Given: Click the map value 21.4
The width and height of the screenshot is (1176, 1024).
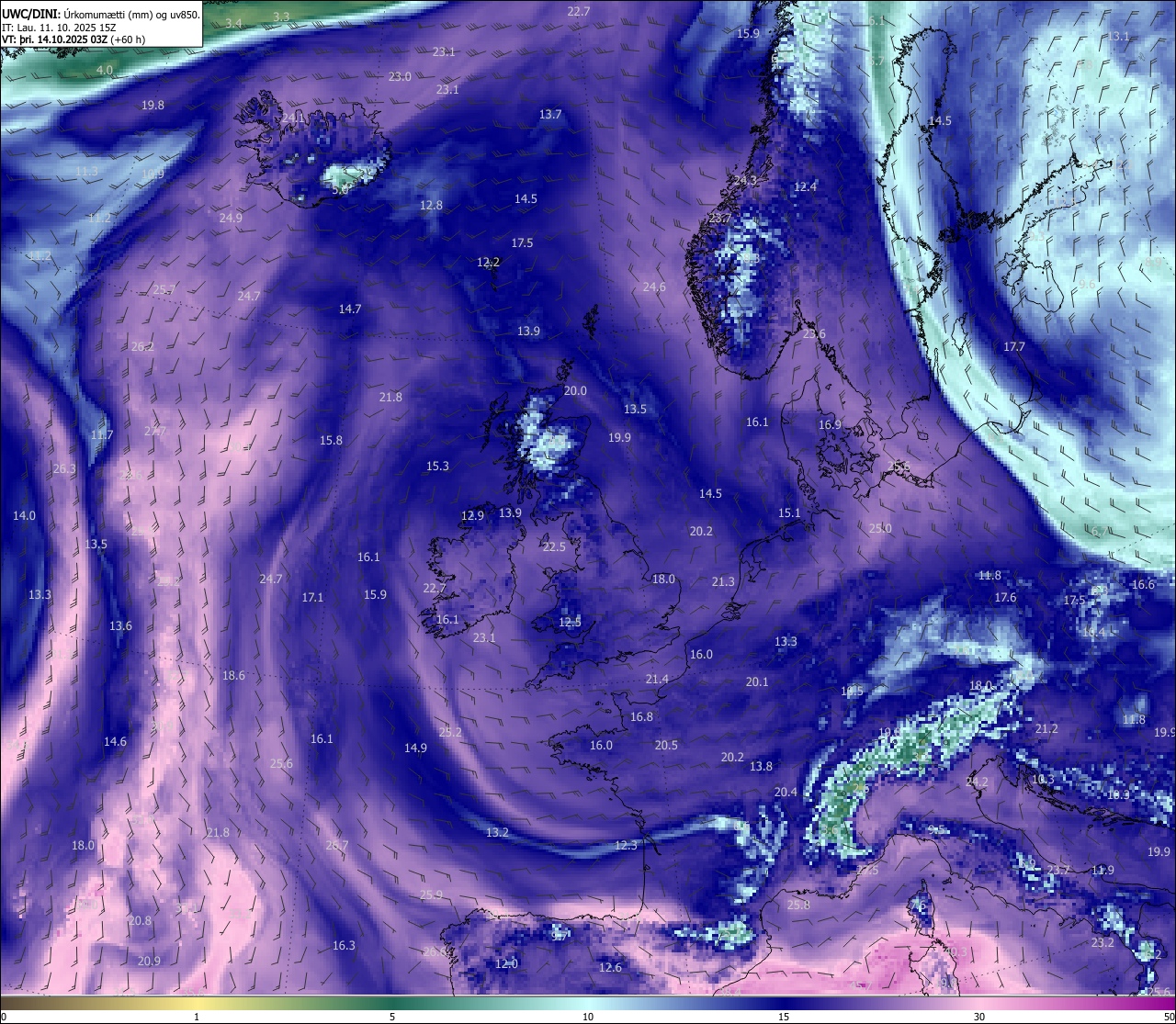Looking at the screenshot, I should (x=657, y=679).
